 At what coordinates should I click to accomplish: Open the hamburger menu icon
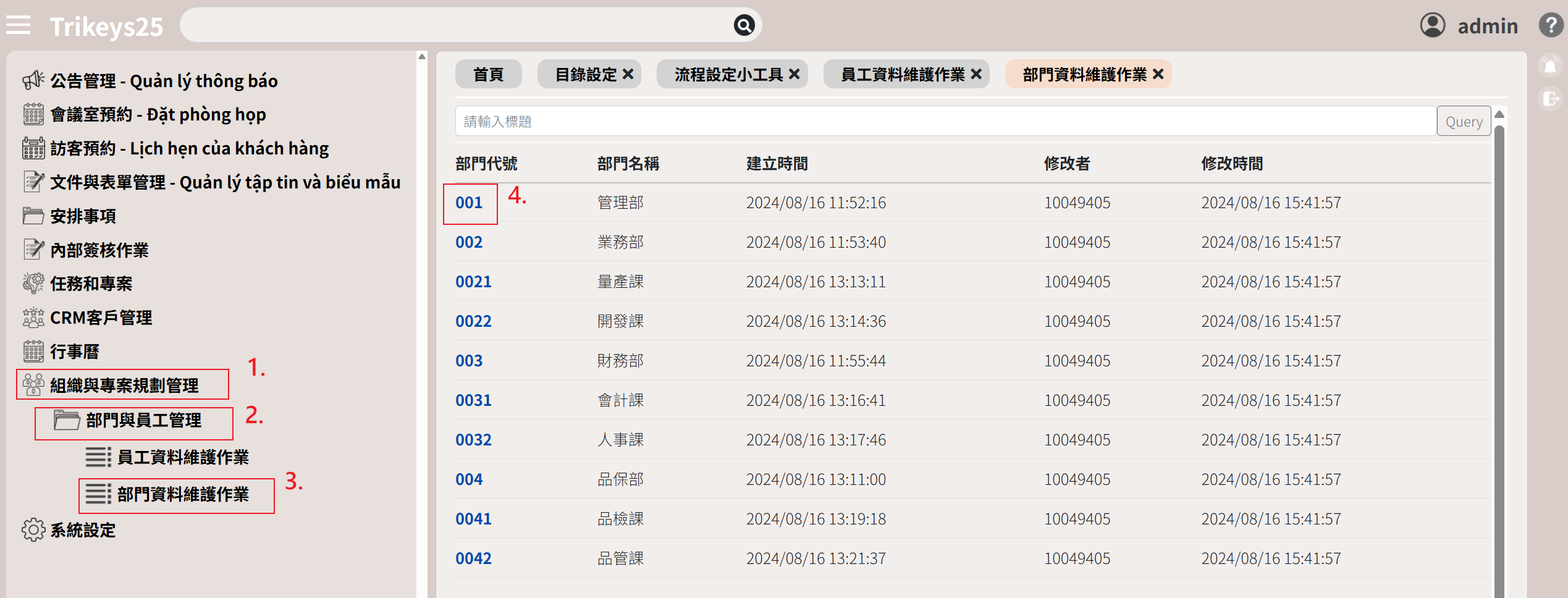coord(19,25)
